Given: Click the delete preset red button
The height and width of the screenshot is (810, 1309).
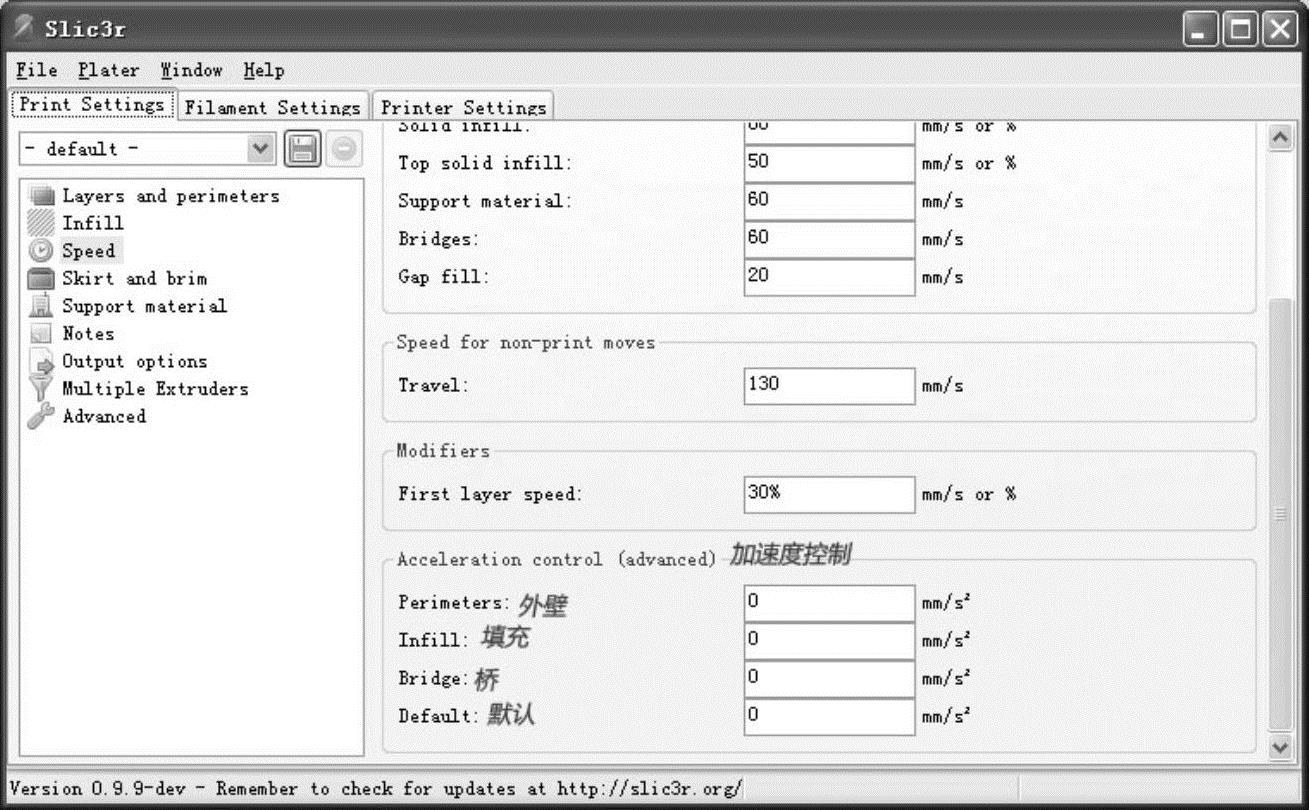Looking at the screenshot, I should click(x=343, y=149).
